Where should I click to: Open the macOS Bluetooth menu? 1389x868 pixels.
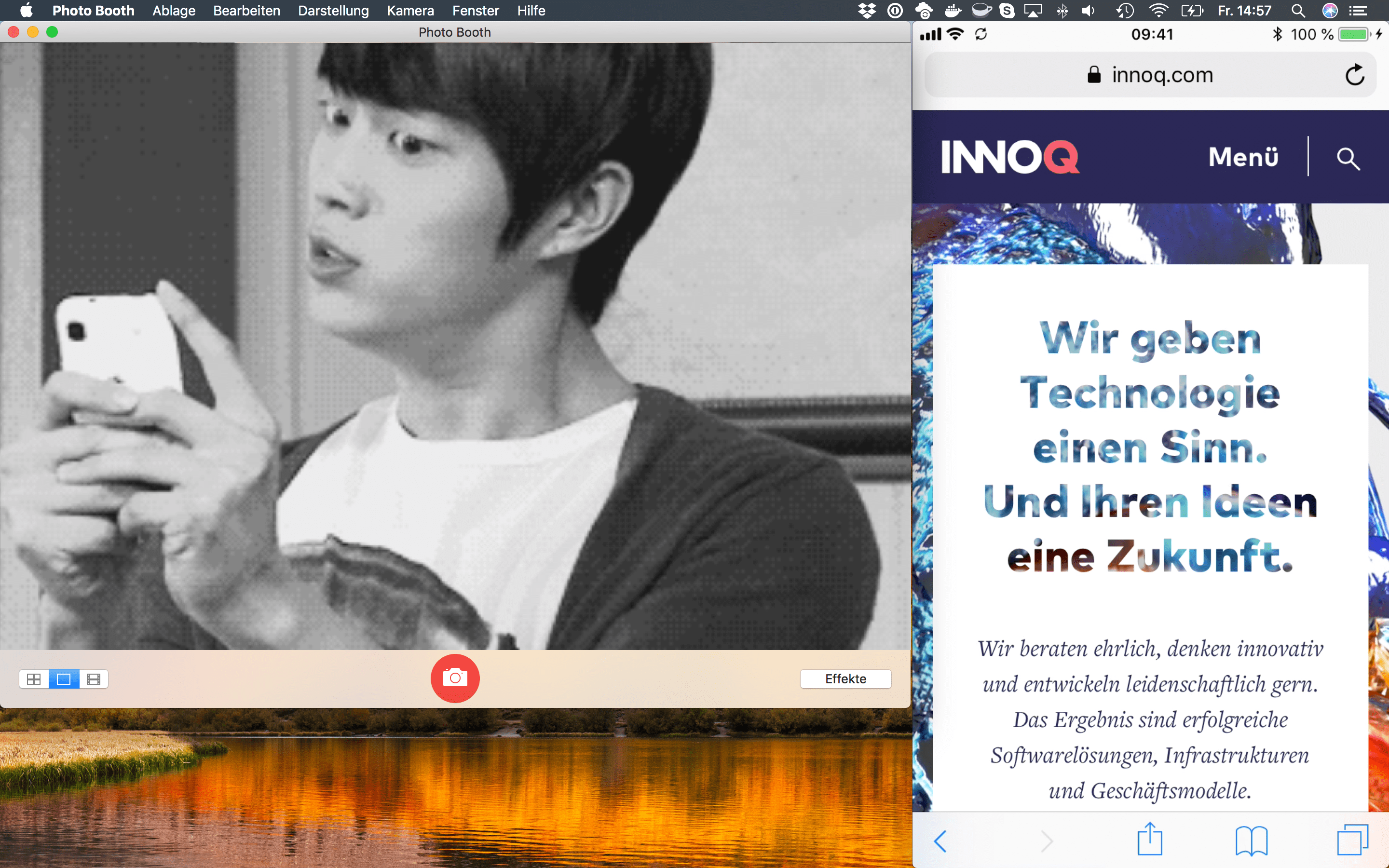pos(1062,10)
